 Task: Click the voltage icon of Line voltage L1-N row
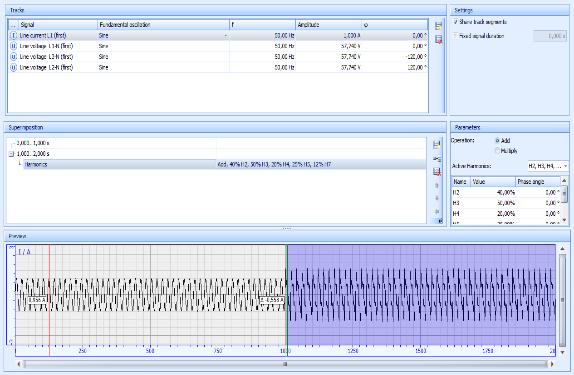(13, 46)
